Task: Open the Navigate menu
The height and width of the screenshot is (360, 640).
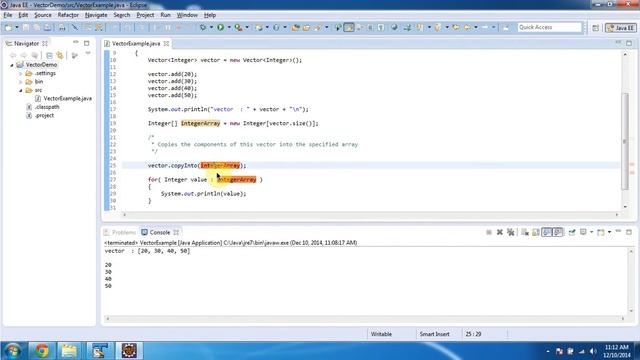Action: (96, 15)
